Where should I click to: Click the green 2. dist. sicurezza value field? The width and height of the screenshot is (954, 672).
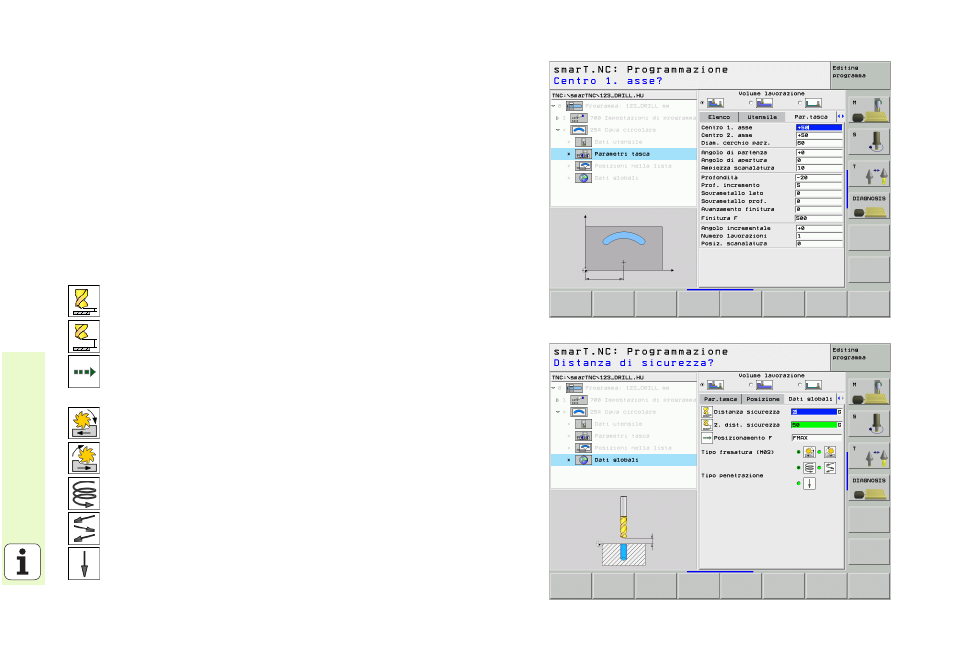(813, 424)
